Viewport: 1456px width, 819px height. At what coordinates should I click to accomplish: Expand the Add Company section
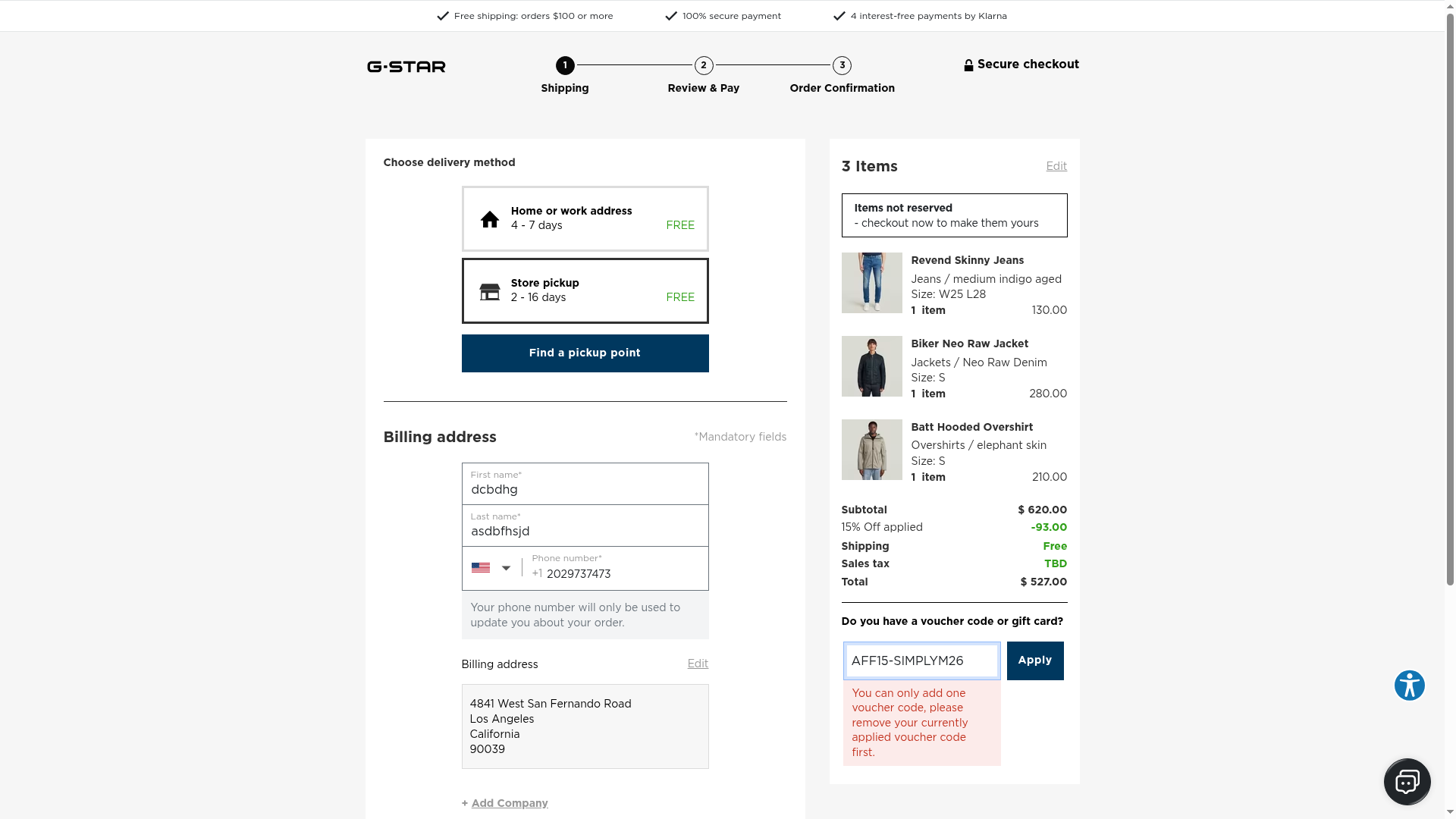[509, 803]
